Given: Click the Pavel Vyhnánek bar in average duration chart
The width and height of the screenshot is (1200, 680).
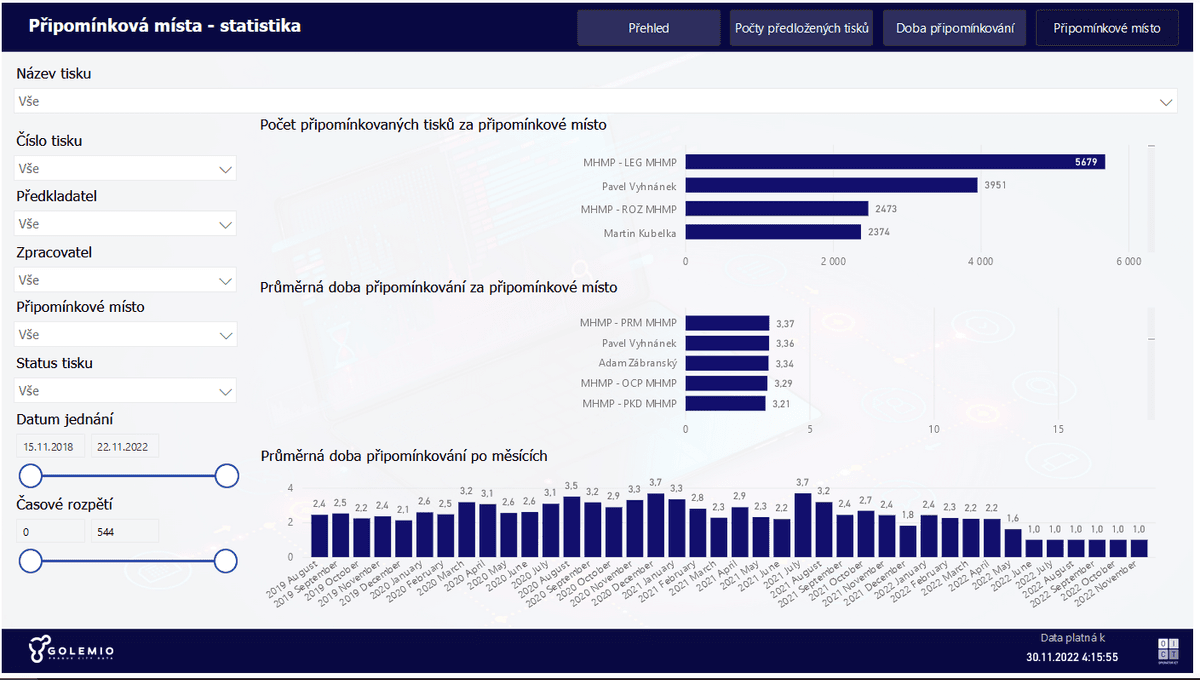Looking at the screenshot, I should (x=725, y=343).
